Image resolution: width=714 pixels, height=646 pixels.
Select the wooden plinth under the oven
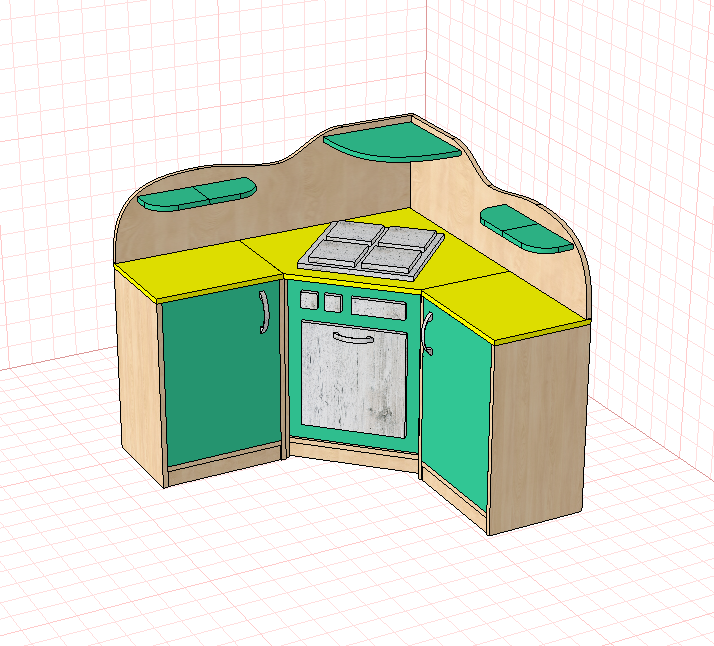[354, 454]
